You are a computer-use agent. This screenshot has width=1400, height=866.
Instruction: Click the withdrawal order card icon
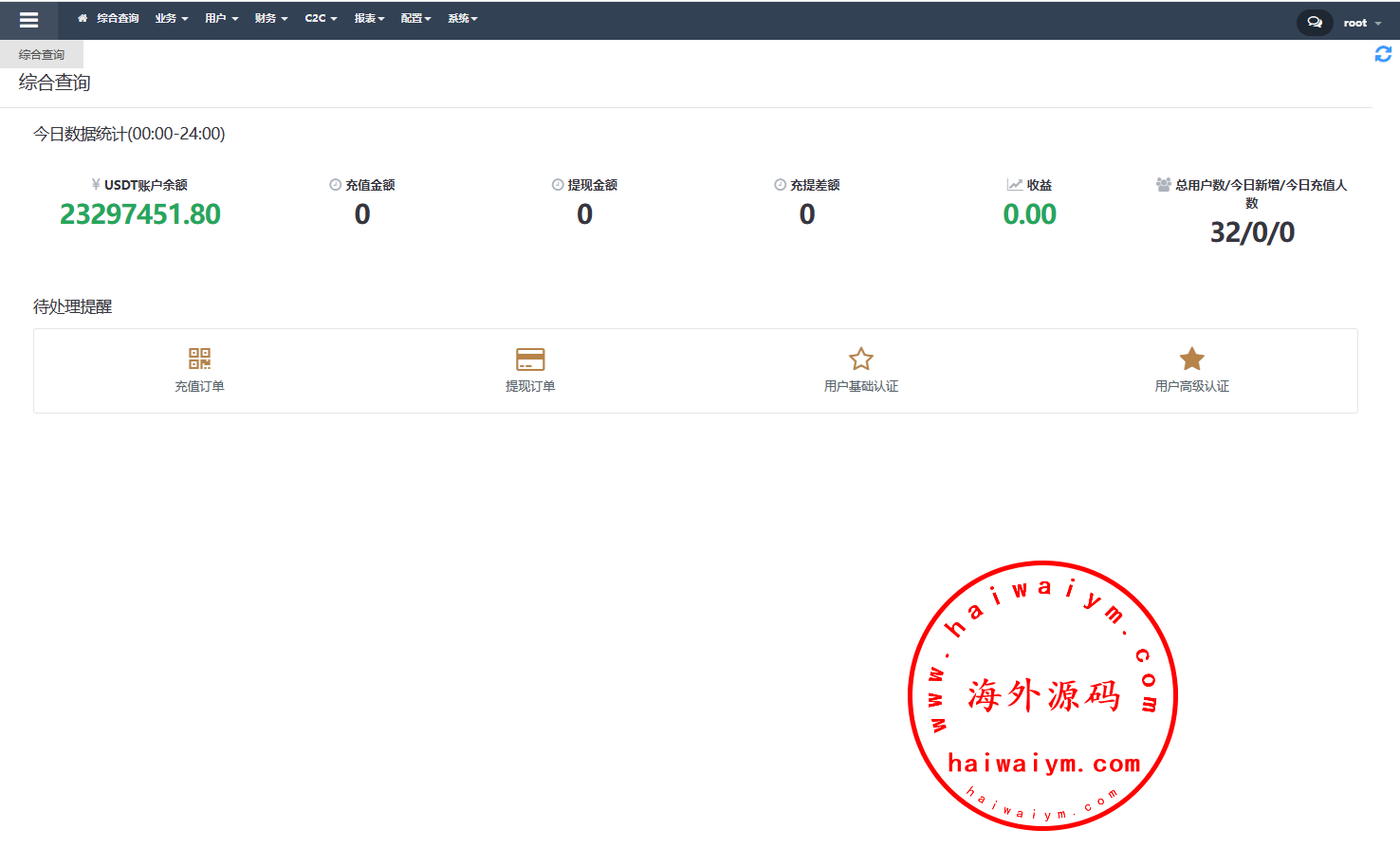pyautogui.click(x=530, y=359)
